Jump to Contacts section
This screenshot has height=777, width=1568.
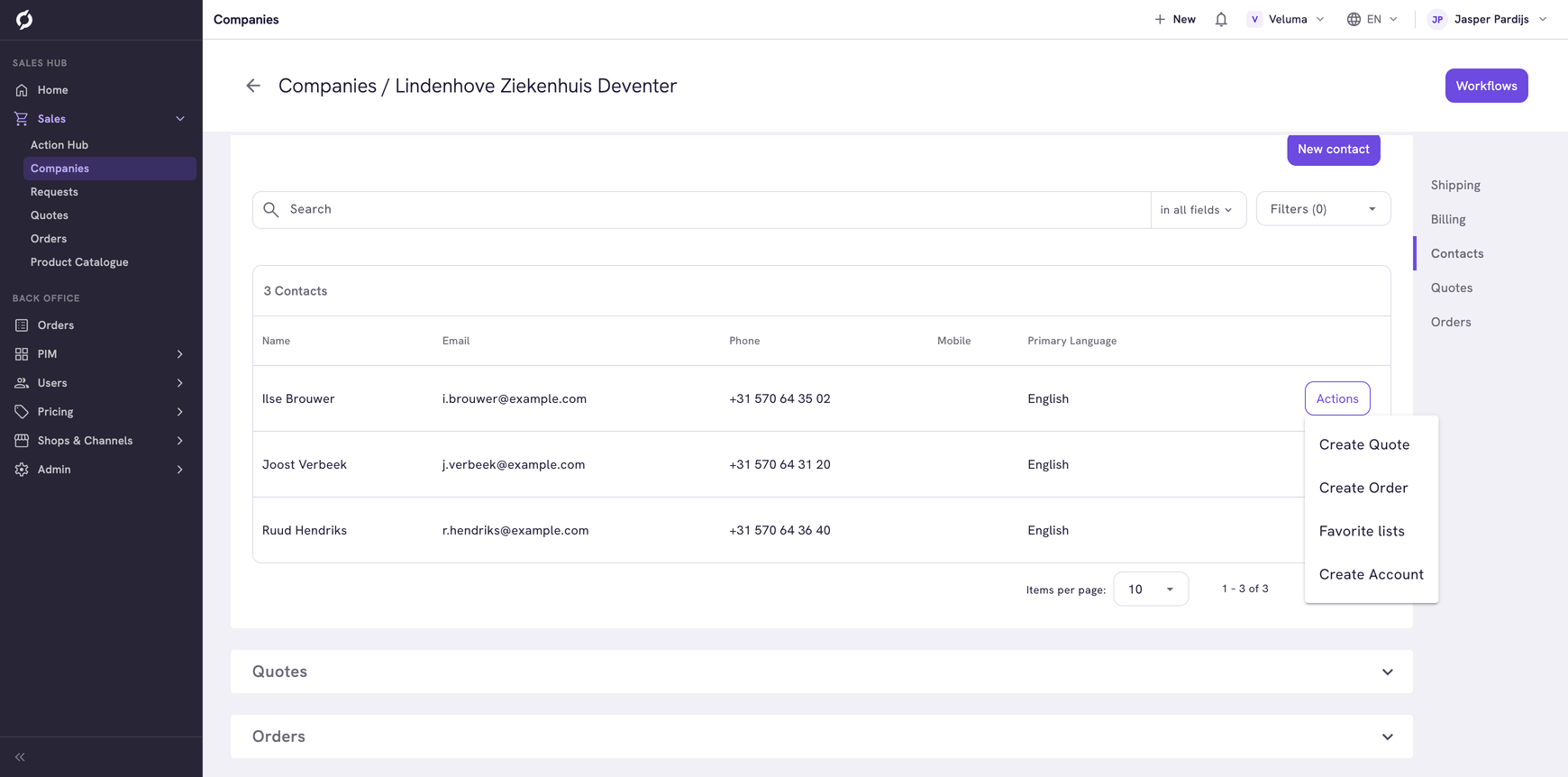(1457, 253)
